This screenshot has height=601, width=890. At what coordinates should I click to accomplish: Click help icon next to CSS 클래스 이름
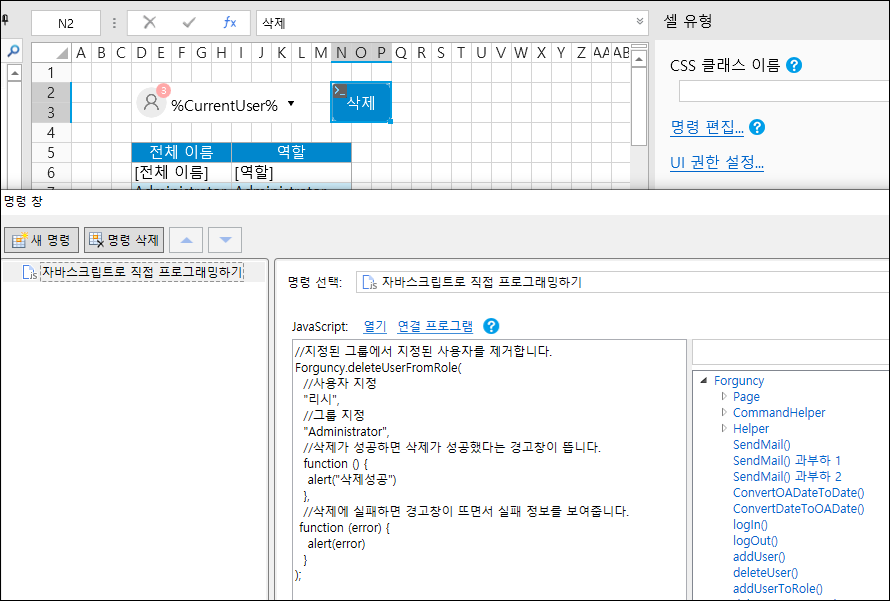coord(794,65)
